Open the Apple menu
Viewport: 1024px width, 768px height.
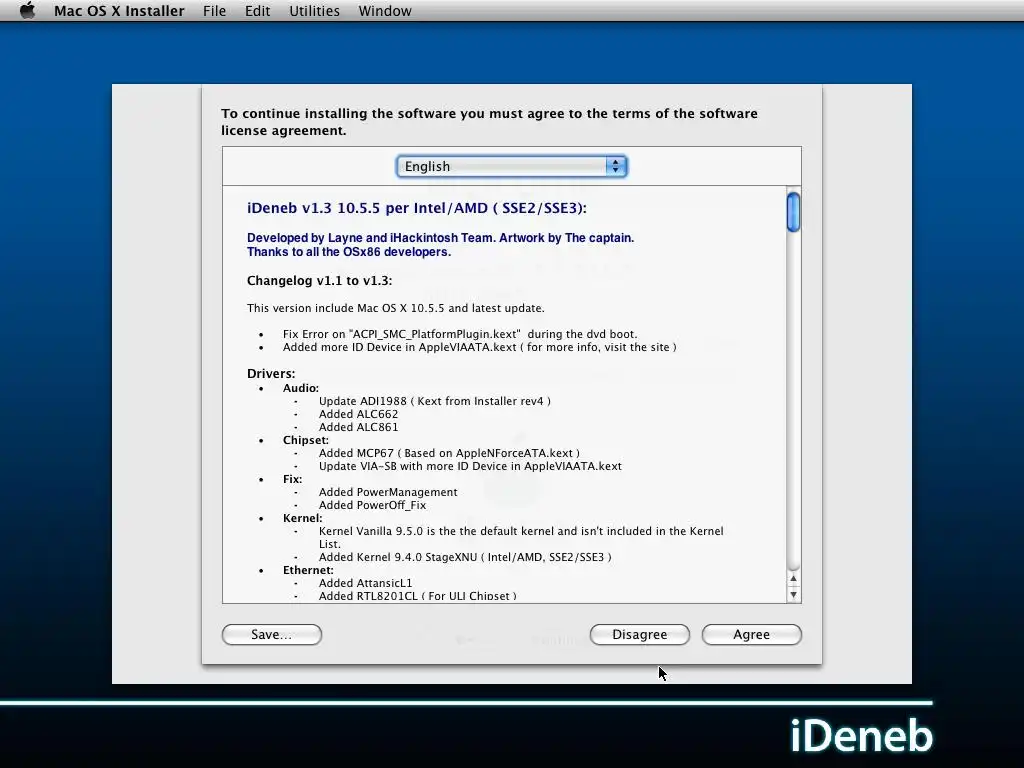[x=27, y=10]
